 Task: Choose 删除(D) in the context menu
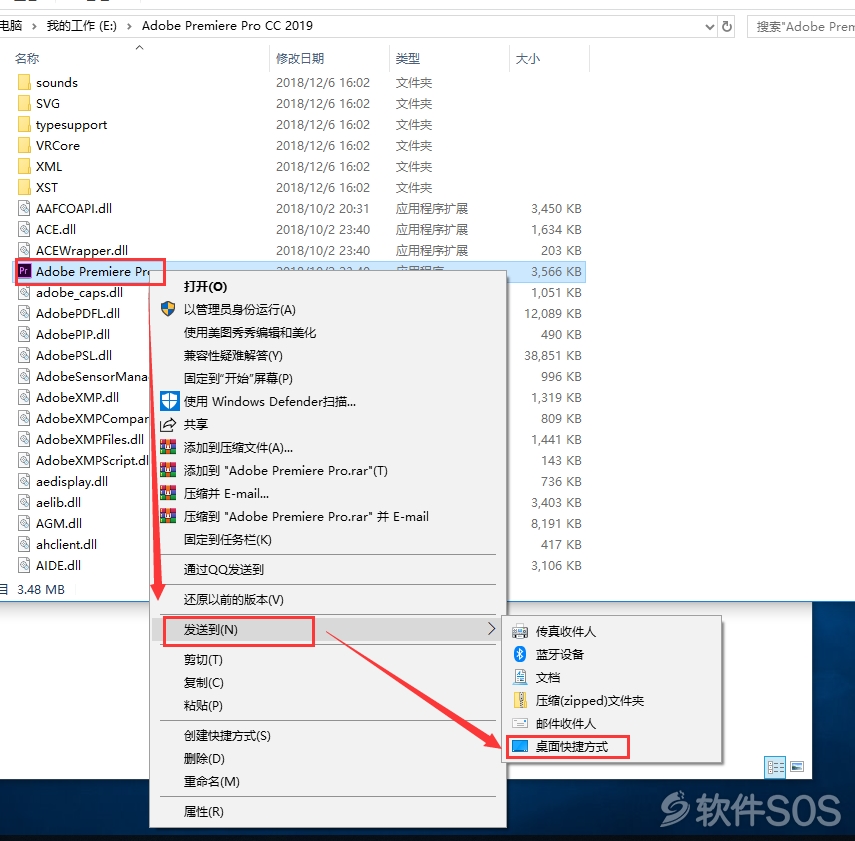(204, 758)
